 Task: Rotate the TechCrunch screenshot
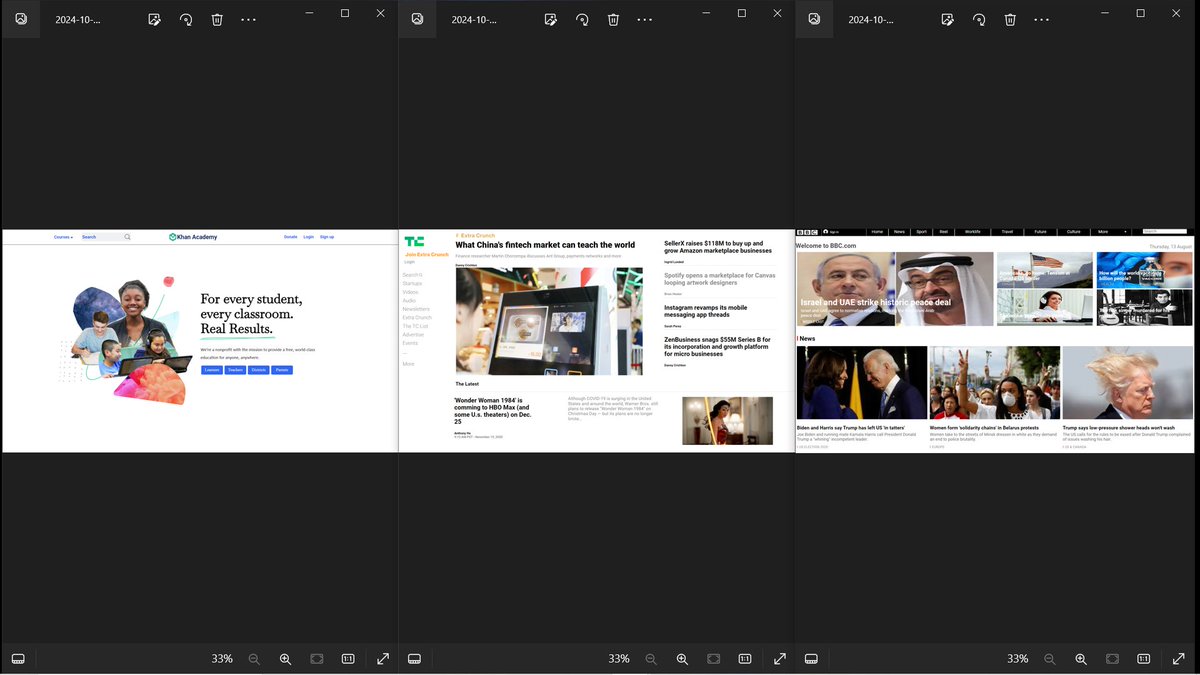point(582,19)
